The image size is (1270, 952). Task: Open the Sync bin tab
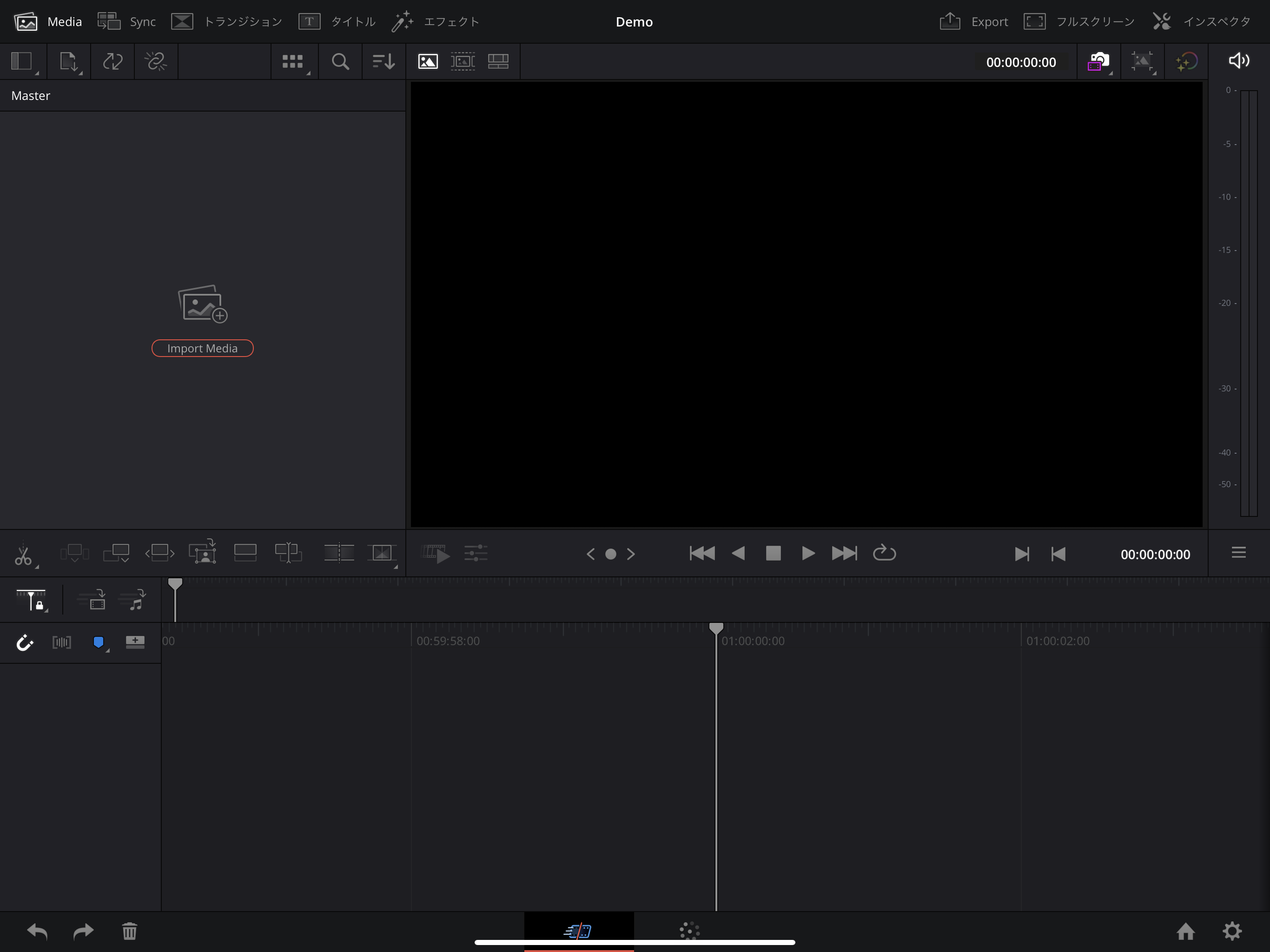coord(126,22)
